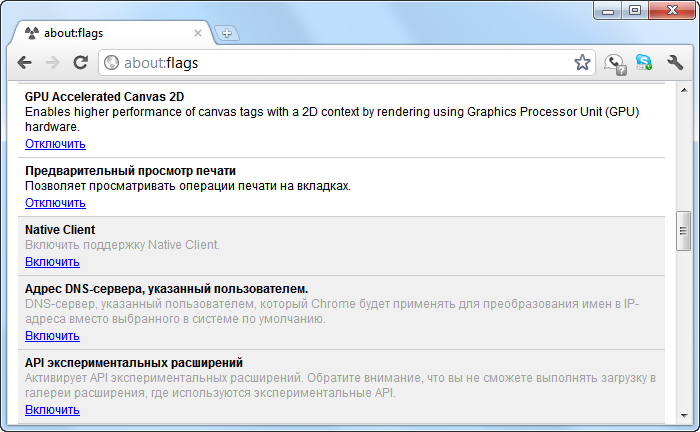The height and width of the screenshot is (432, 700).
Task: Enable the user-specified DNS server flag
Action: click(52, 336)
